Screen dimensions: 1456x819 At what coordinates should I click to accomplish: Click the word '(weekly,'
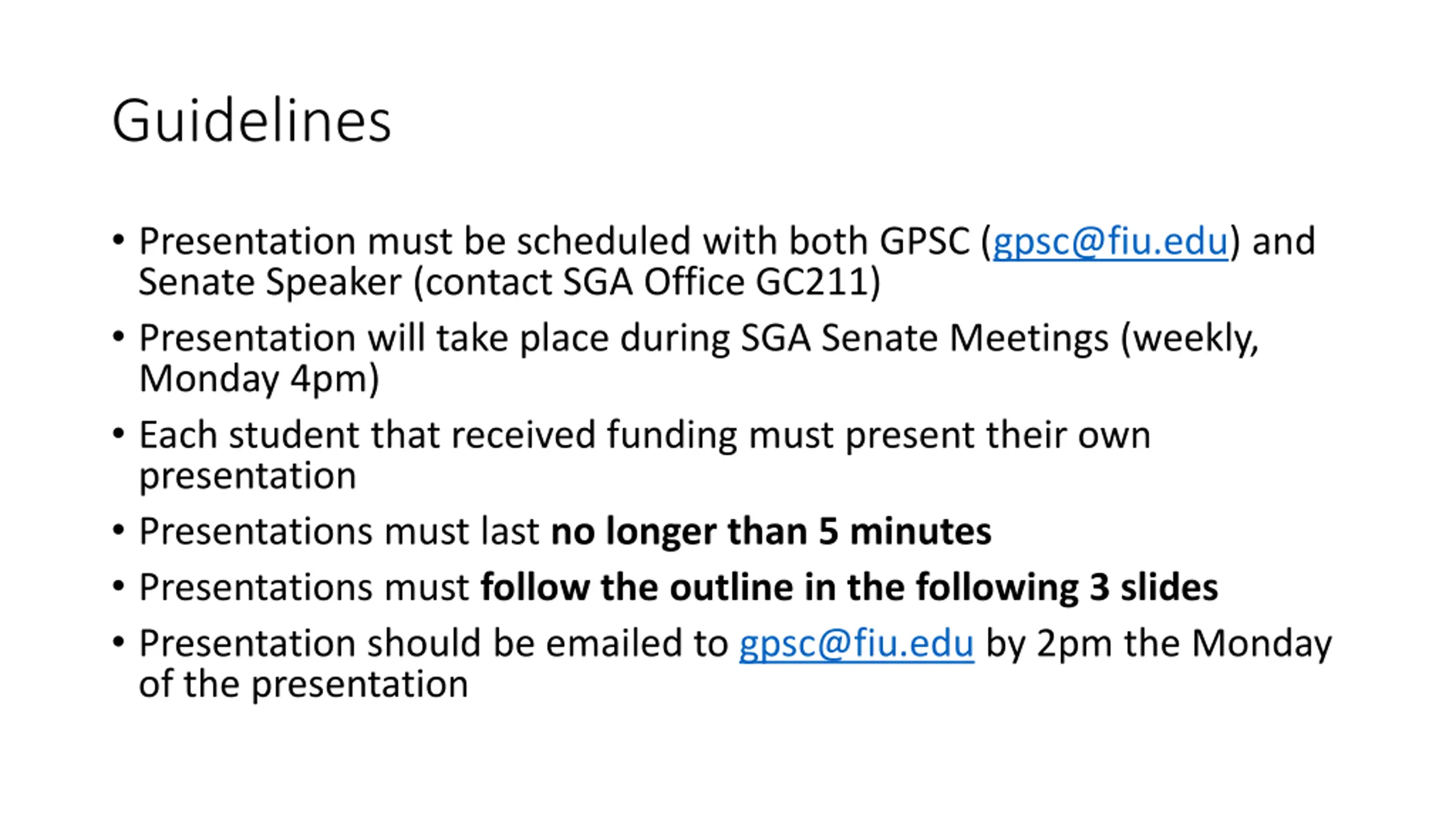pos(1190,338)
